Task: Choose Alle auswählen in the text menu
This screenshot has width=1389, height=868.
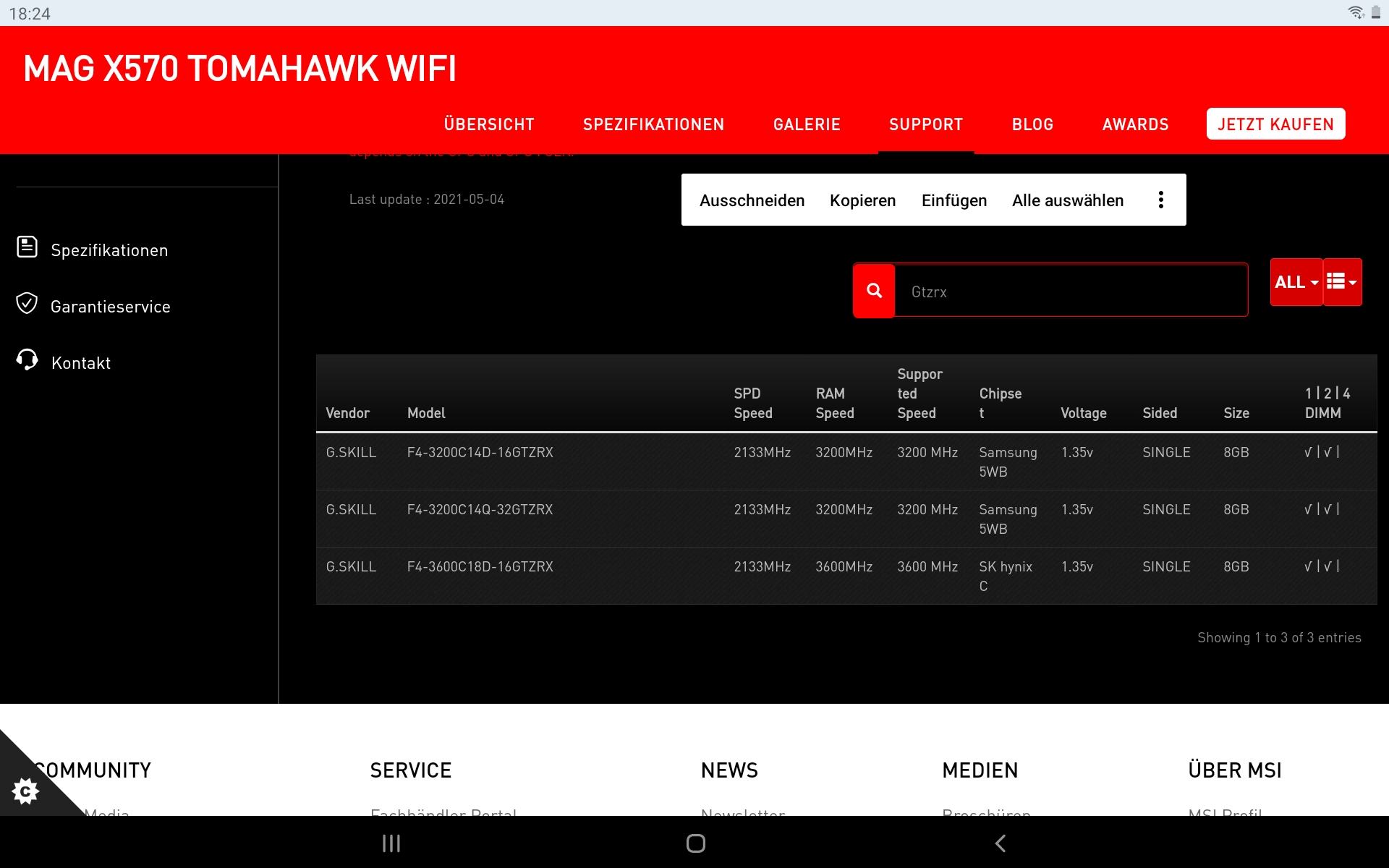Action: [x=1068, y=200]
